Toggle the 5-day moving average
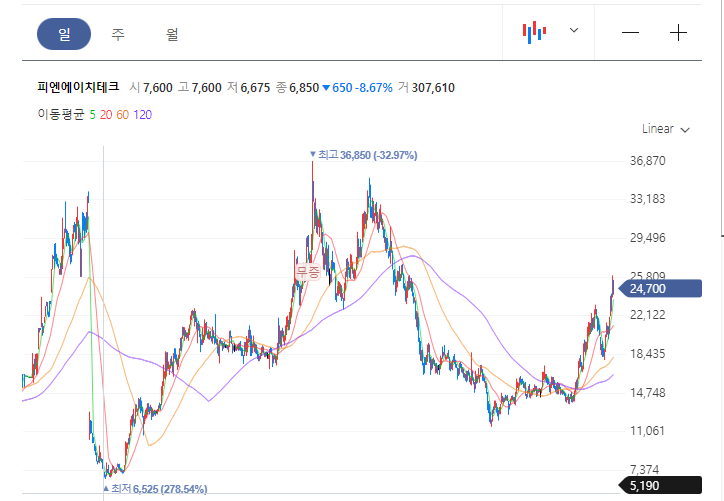This screenshot has height=501, width=724. coord(92,115)
